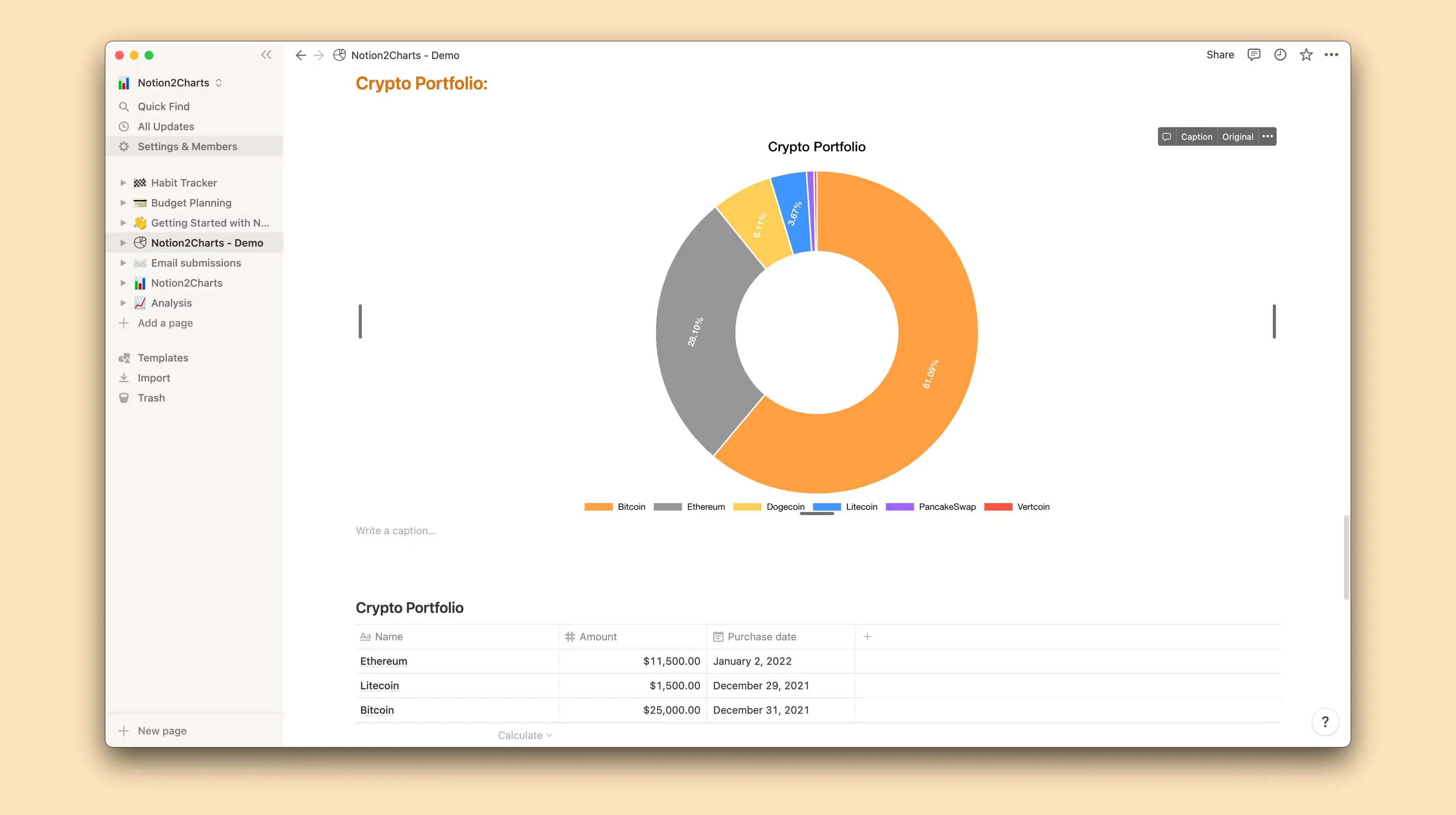Click the Notion2Charts - Demo breadcrumb title
The image size is (1456, 815).
click(405, 55)
